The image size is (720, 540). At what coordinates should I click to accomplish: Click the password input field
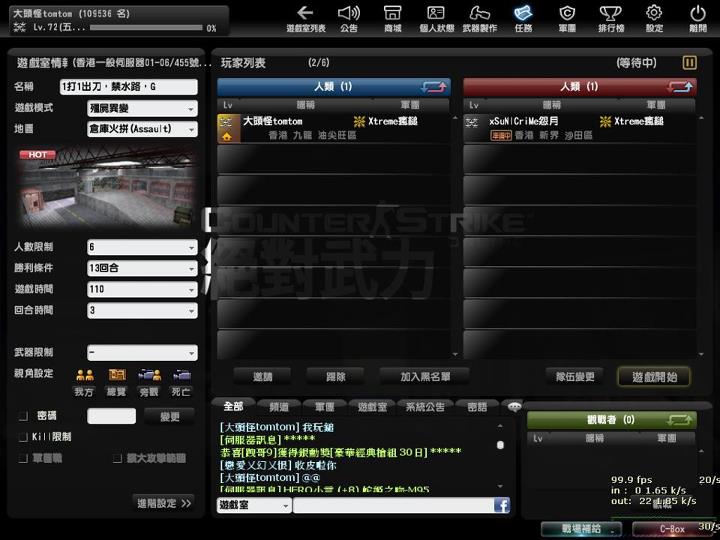tap(112, 416)
